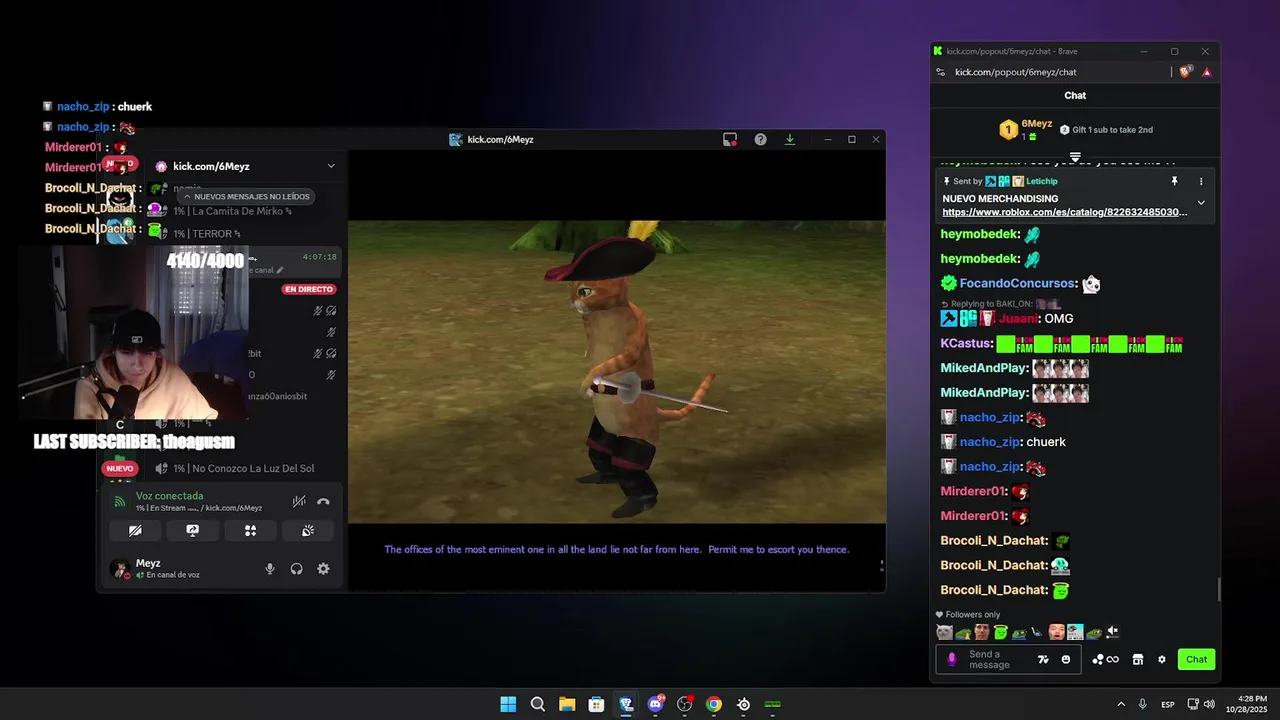Click Gift 1 sub to take 2nd
Image resolution: width=1280 pixels, height=720 pixels.
[x=1106, y=130]
